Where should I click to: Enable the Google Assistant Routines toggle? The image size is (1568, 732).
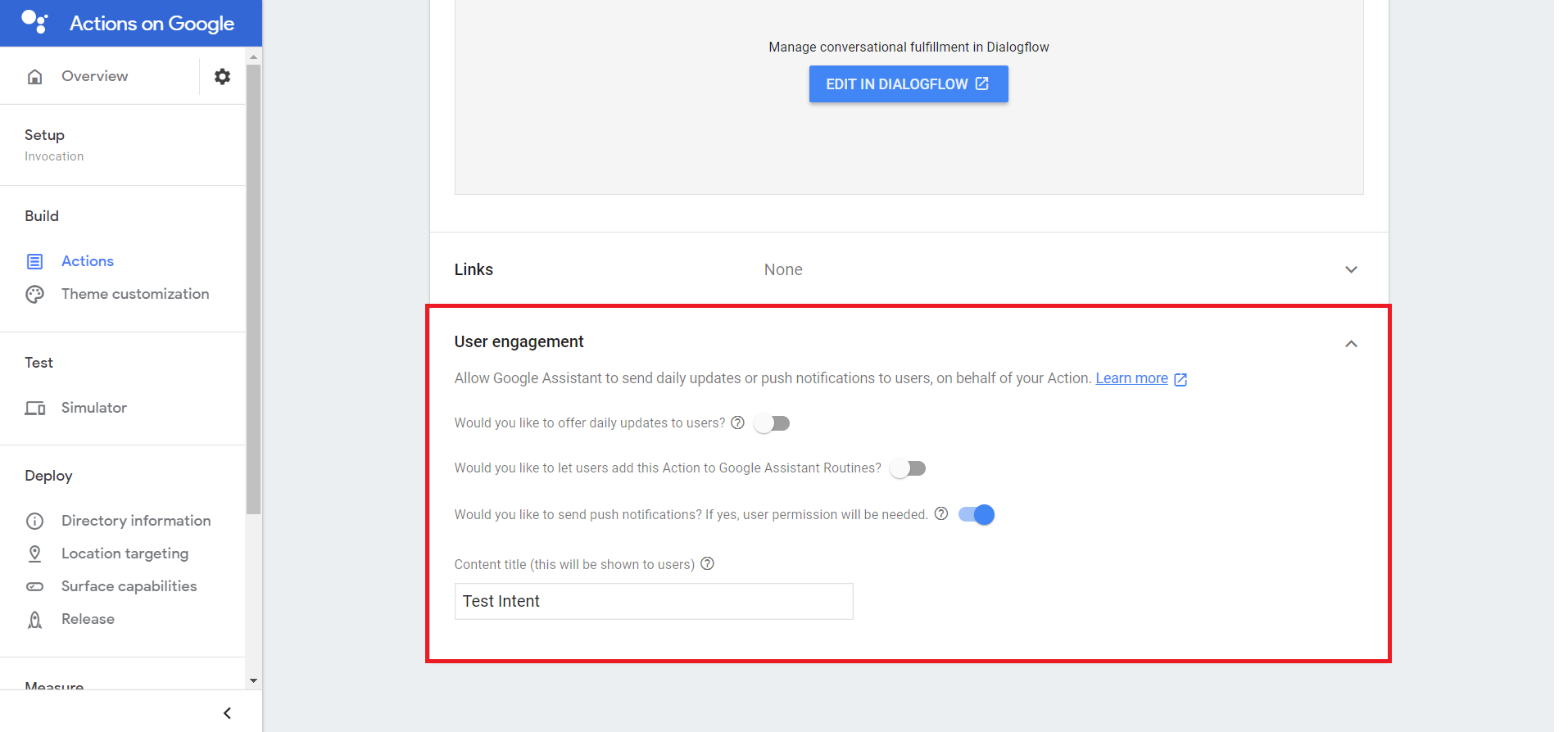pos(908,468)
